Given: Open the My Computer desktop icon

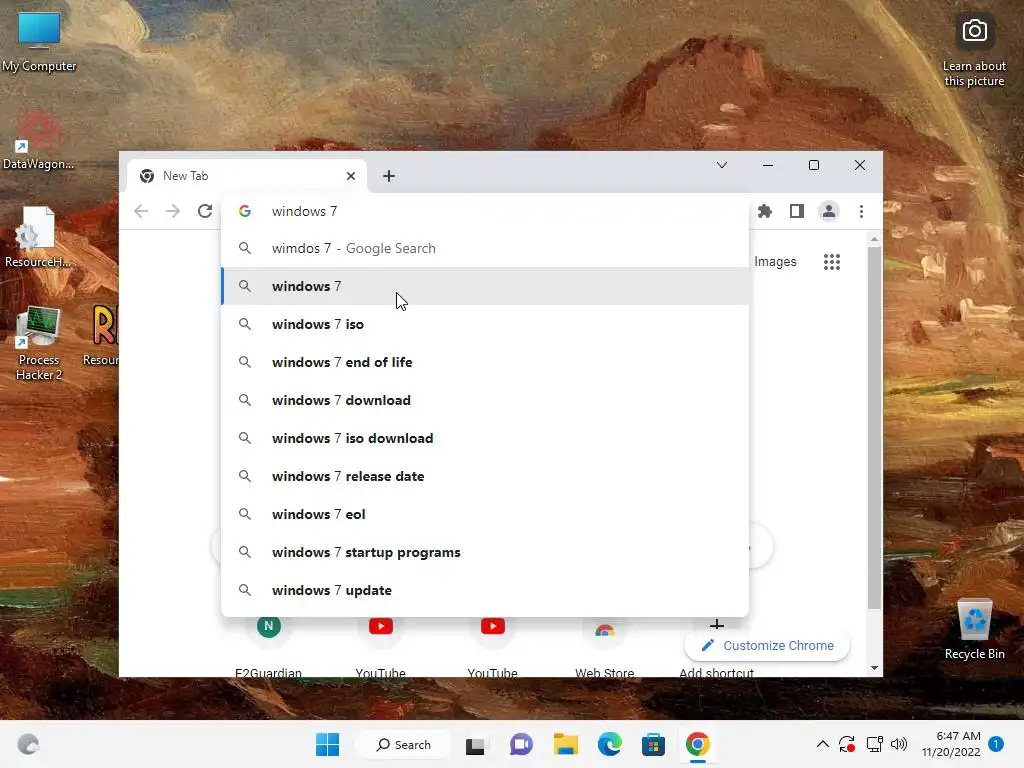Looking at the screenshot, I should [x=39, y=41].
